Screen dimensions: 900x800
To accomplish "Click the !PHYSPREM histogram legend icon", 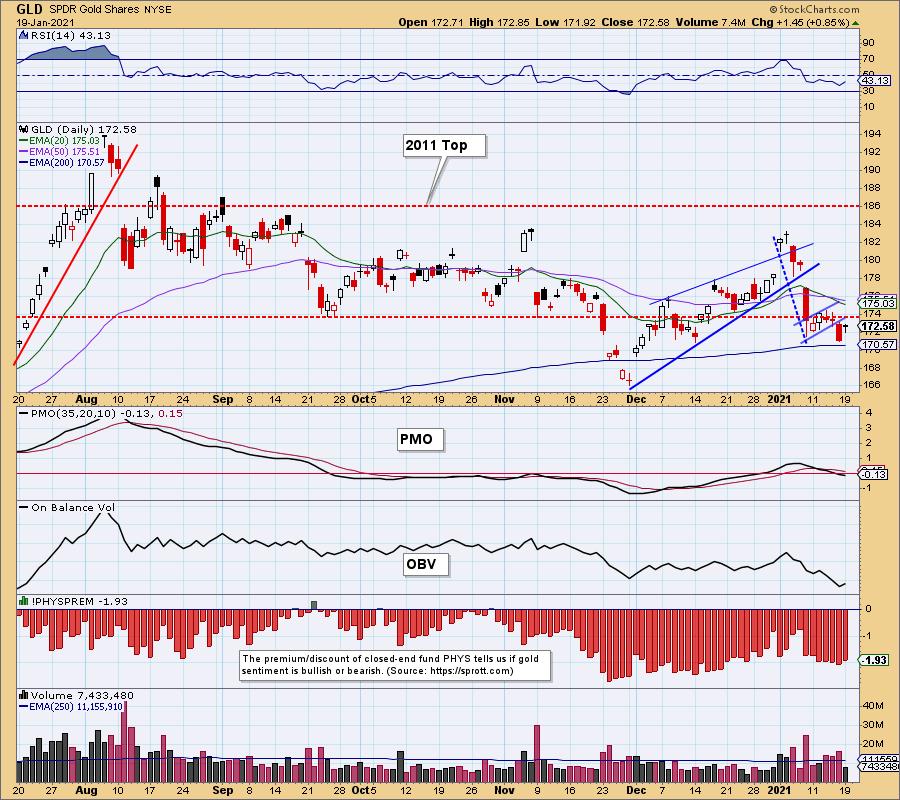I will (24, 601).
